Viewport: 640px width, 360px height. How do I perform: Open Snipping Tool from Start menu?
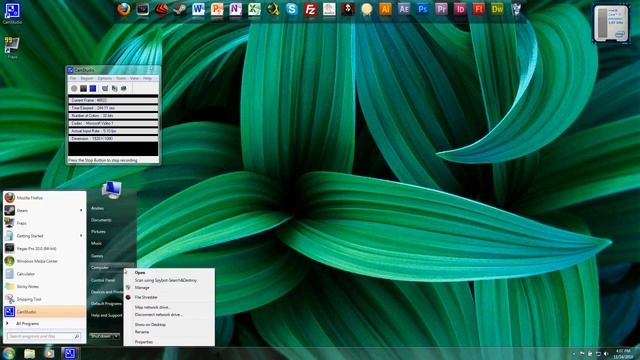coord(44,299)
